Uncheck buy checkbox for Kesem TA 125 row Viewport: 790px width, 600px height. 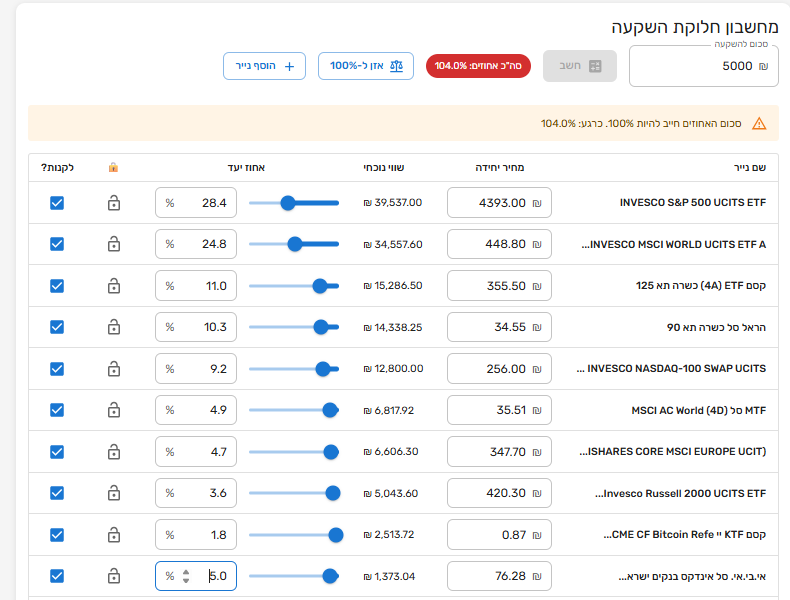(57, 286)
